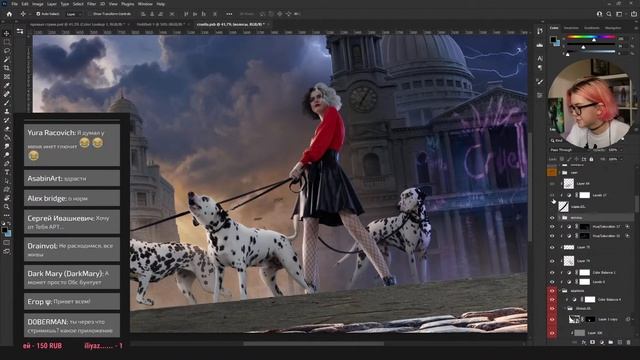The image size is (640, 360).
Task: Hide the second Hue/Saturation layer below 17
Action: coord(552,236)
